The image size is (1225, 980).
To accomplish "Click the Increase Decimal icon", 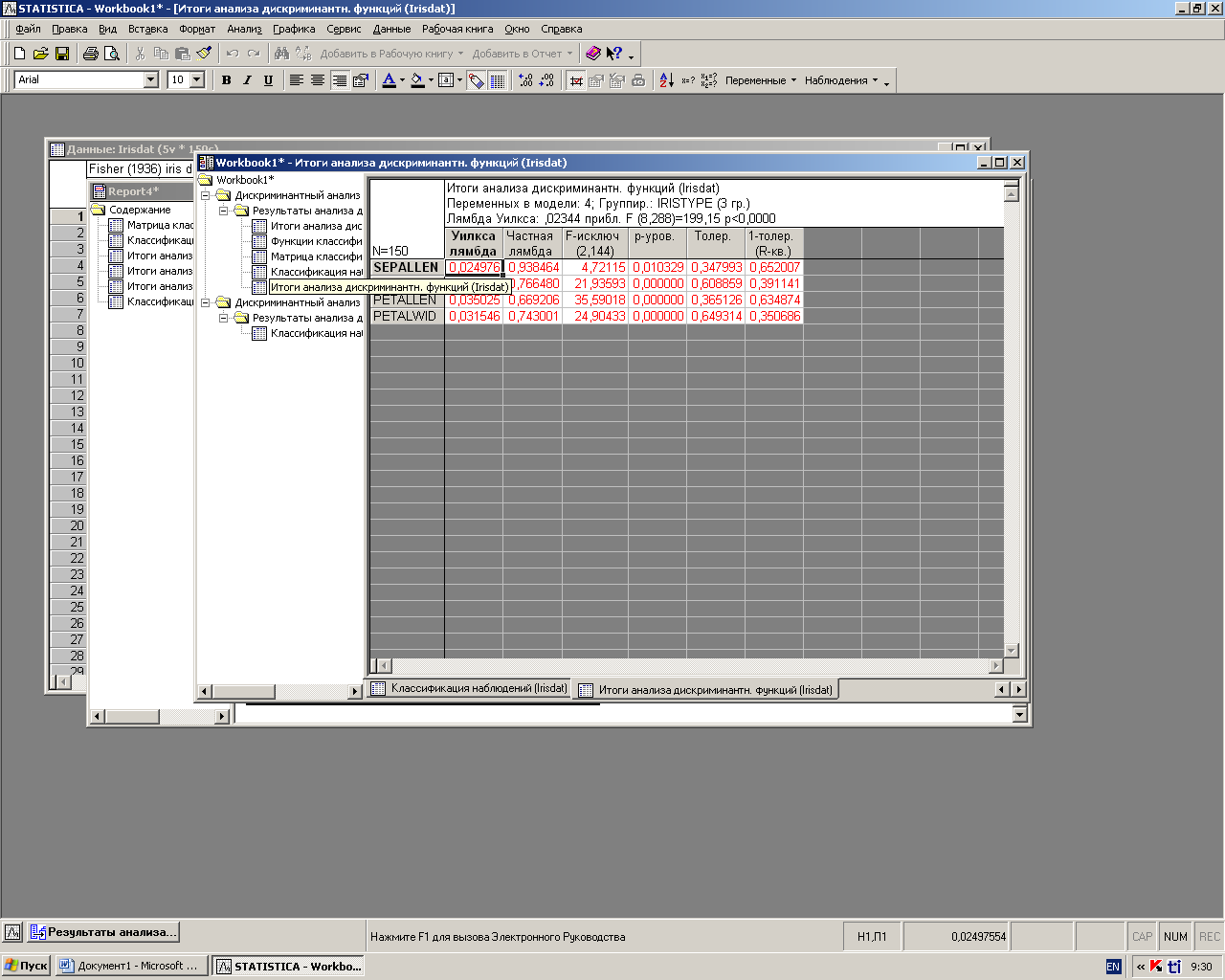I will pyautogui.click(x=525, y=80).
